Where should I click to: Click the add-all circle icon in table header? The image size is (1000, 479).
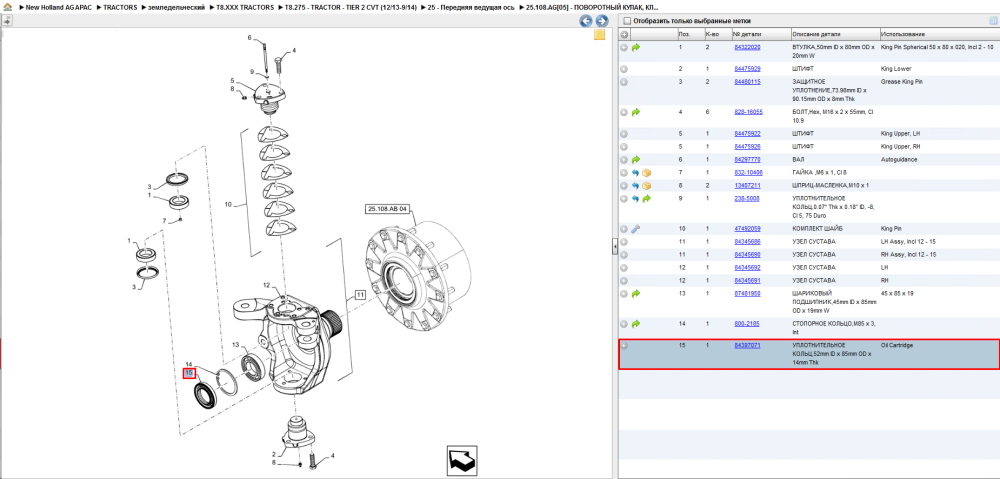pyautogui.click(x=624, y=34)
